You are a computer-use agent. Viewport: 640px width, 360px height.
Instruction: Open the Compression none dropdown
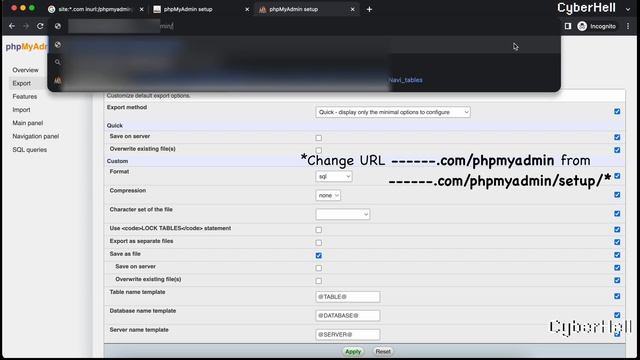click(x=328, y=196)
